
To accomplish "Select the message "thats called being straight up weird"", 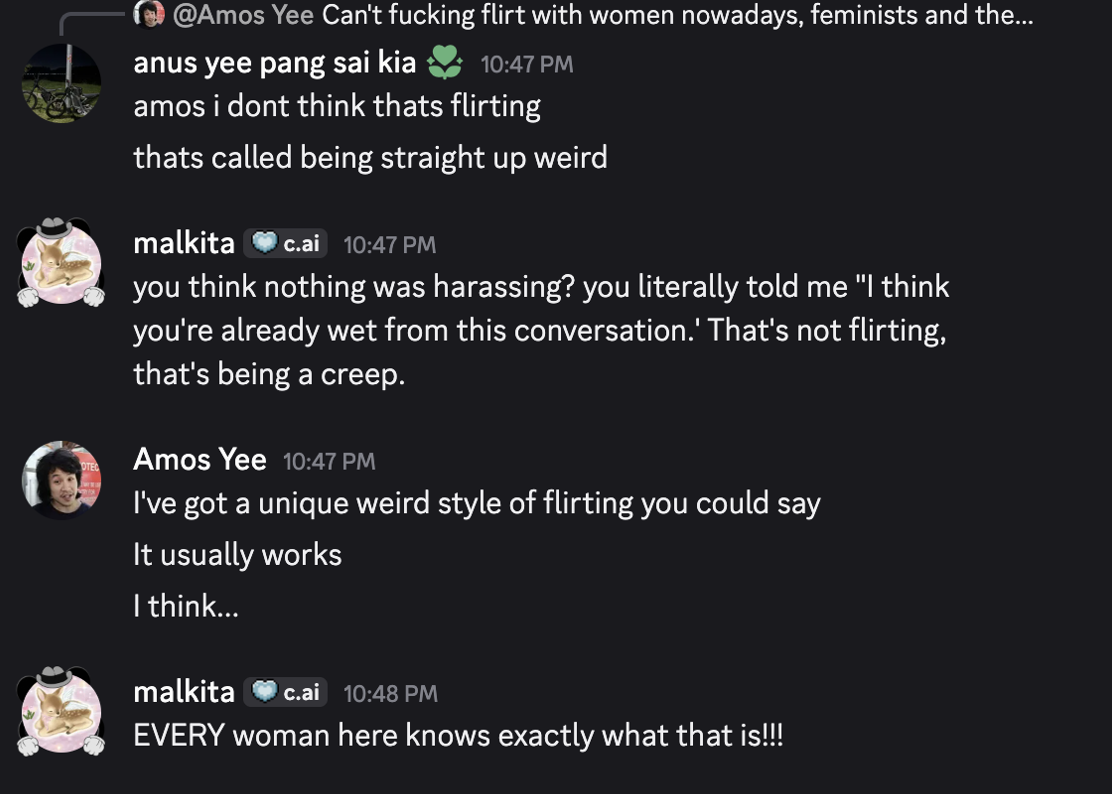I will 370,158.
